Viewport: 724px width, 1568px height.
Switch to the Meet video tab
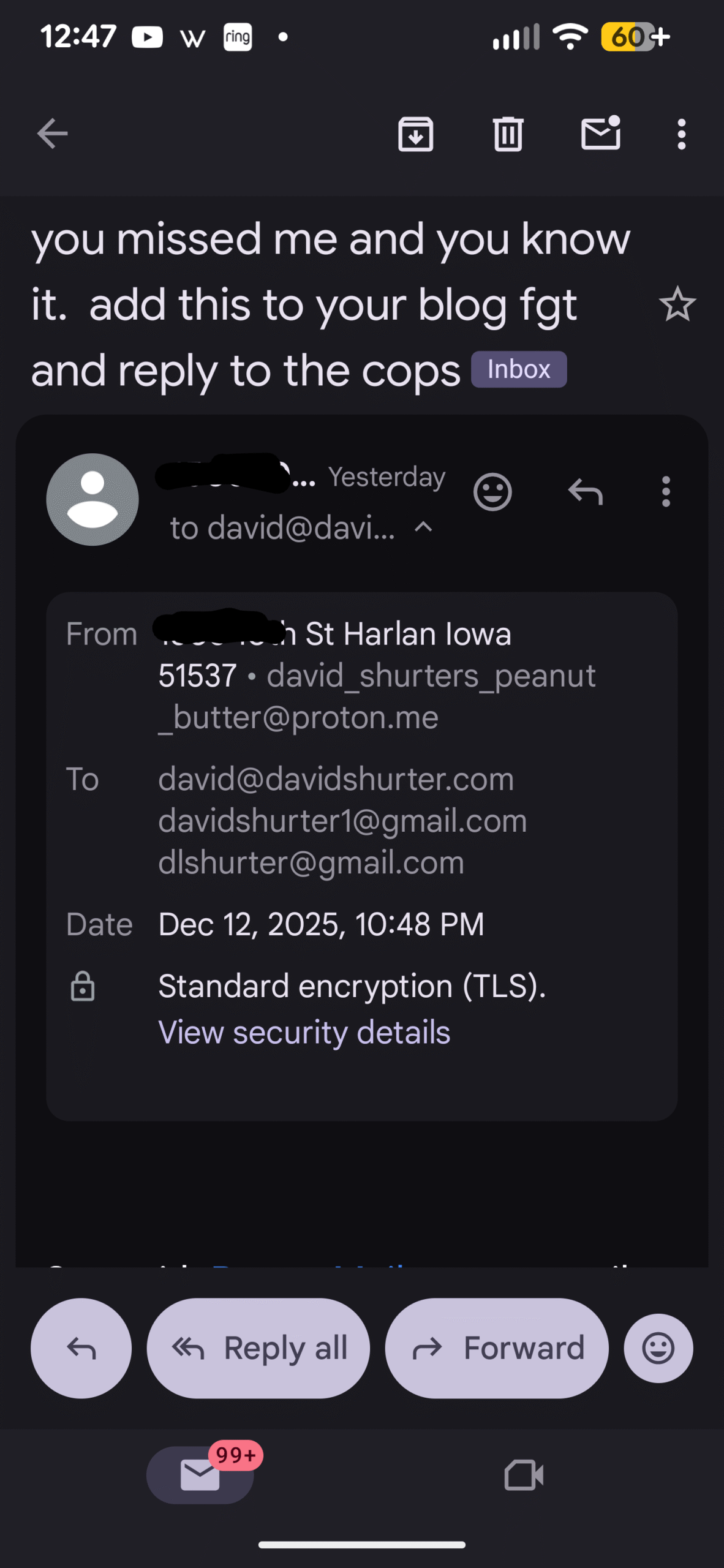(524, 1474)
